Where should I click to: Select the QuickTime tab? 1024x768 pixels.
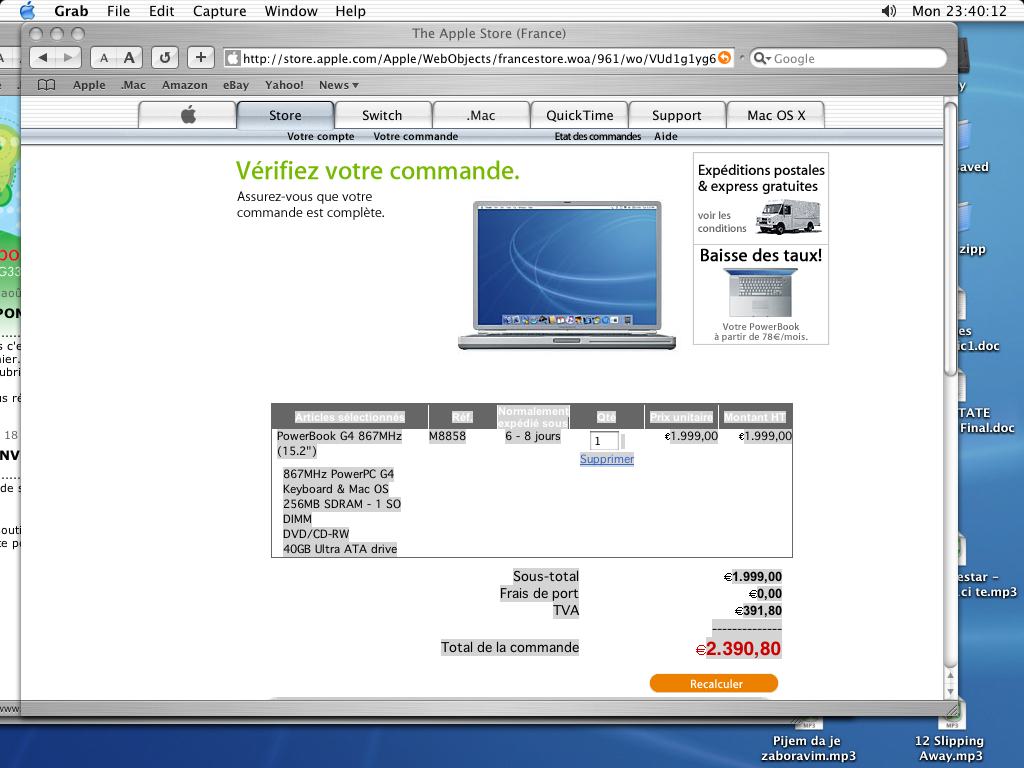click(579, 115)
